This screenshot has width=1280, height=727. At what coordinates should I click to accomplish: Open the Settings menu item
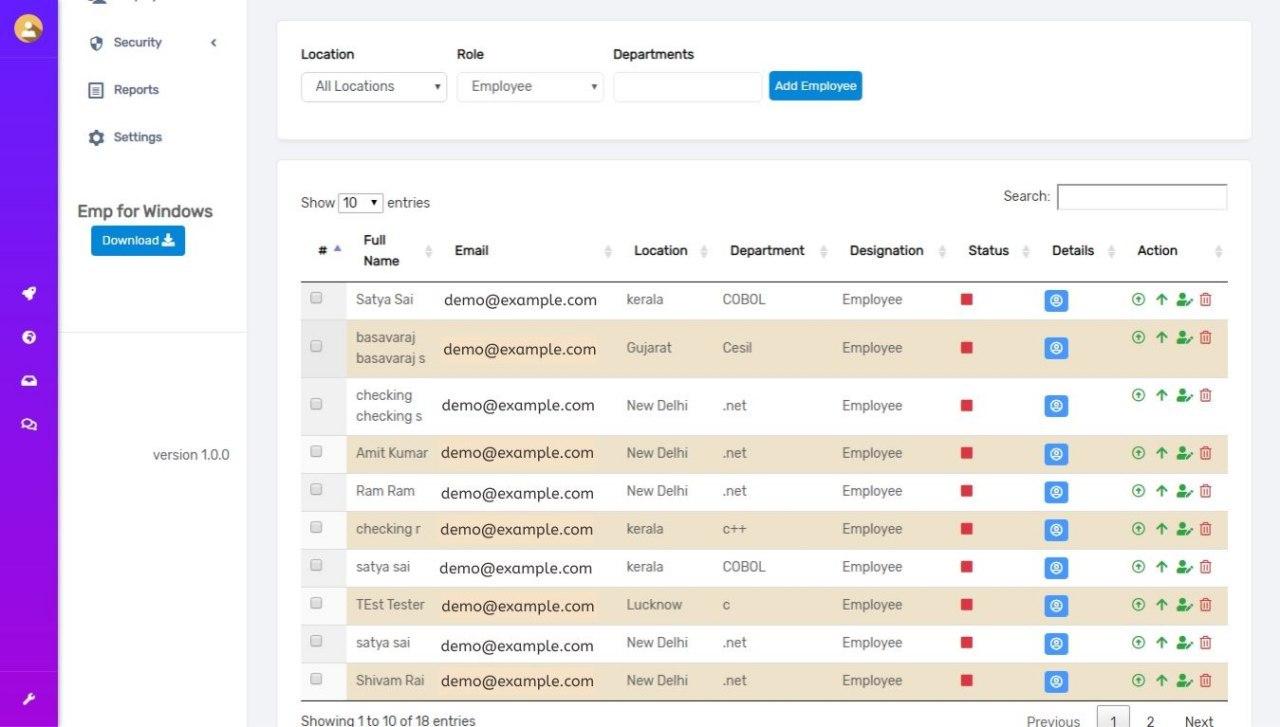(x=137, y=138)
